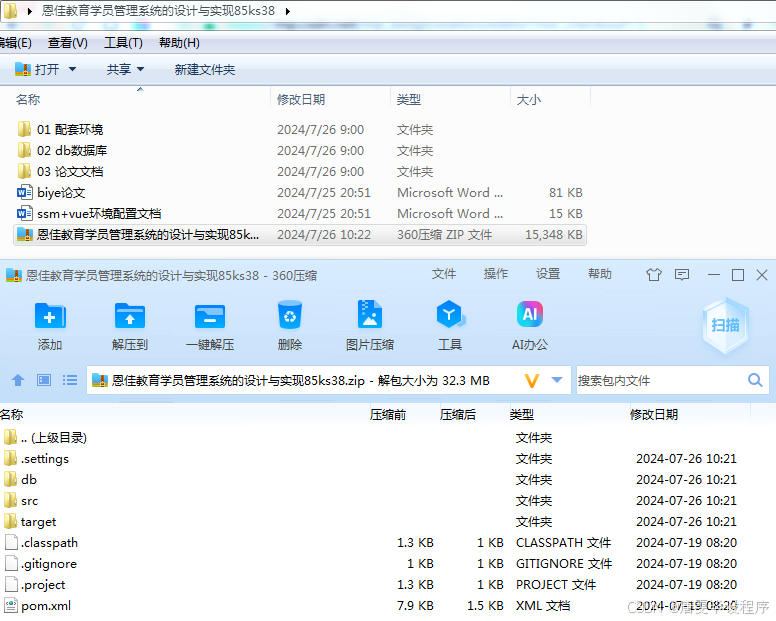This screenshot has width=776, height=621.
Task: Select the 03 论文文档 folder row
Action: pos(300,171)
